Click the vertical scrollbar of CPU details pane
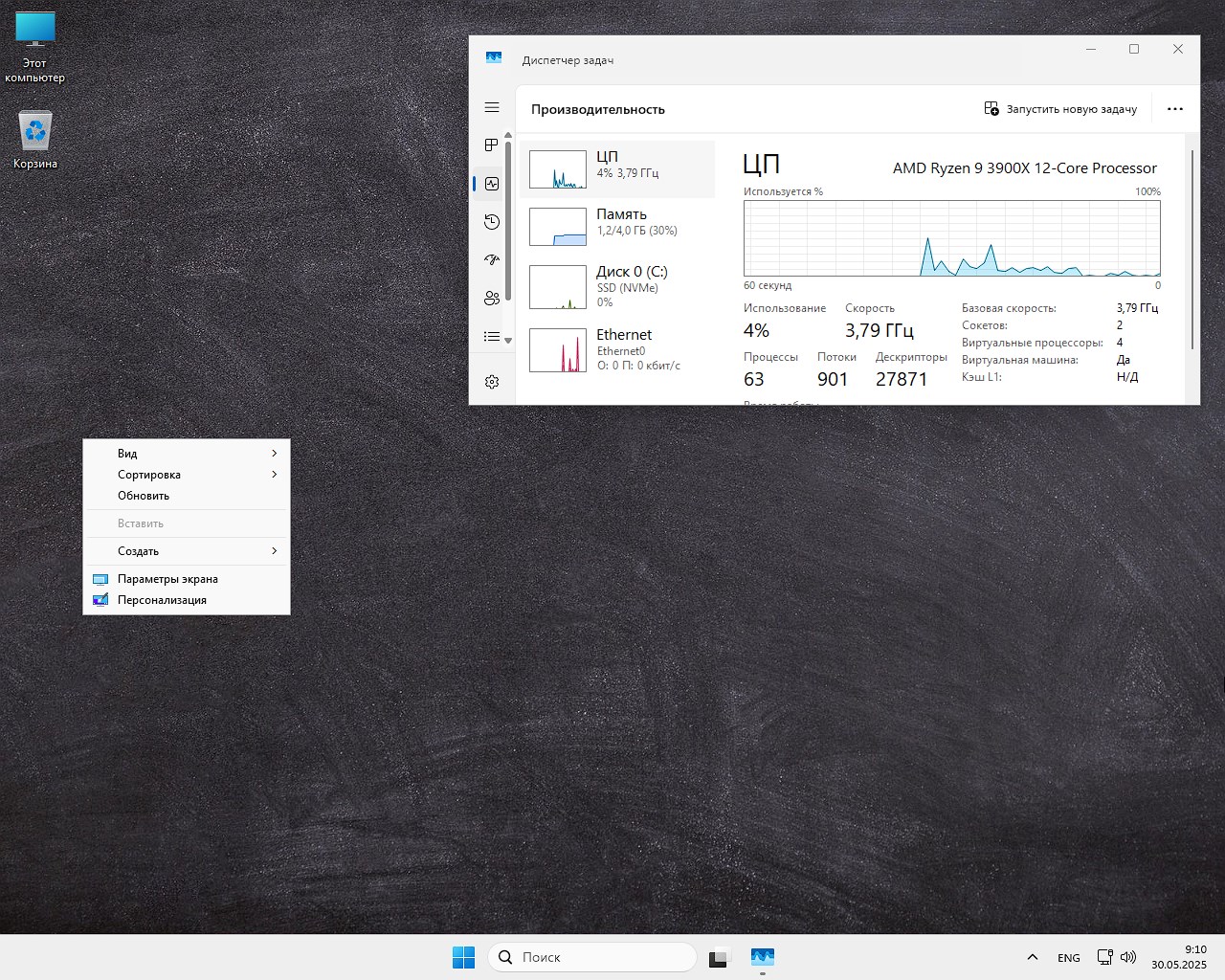 pos(1192,250)
